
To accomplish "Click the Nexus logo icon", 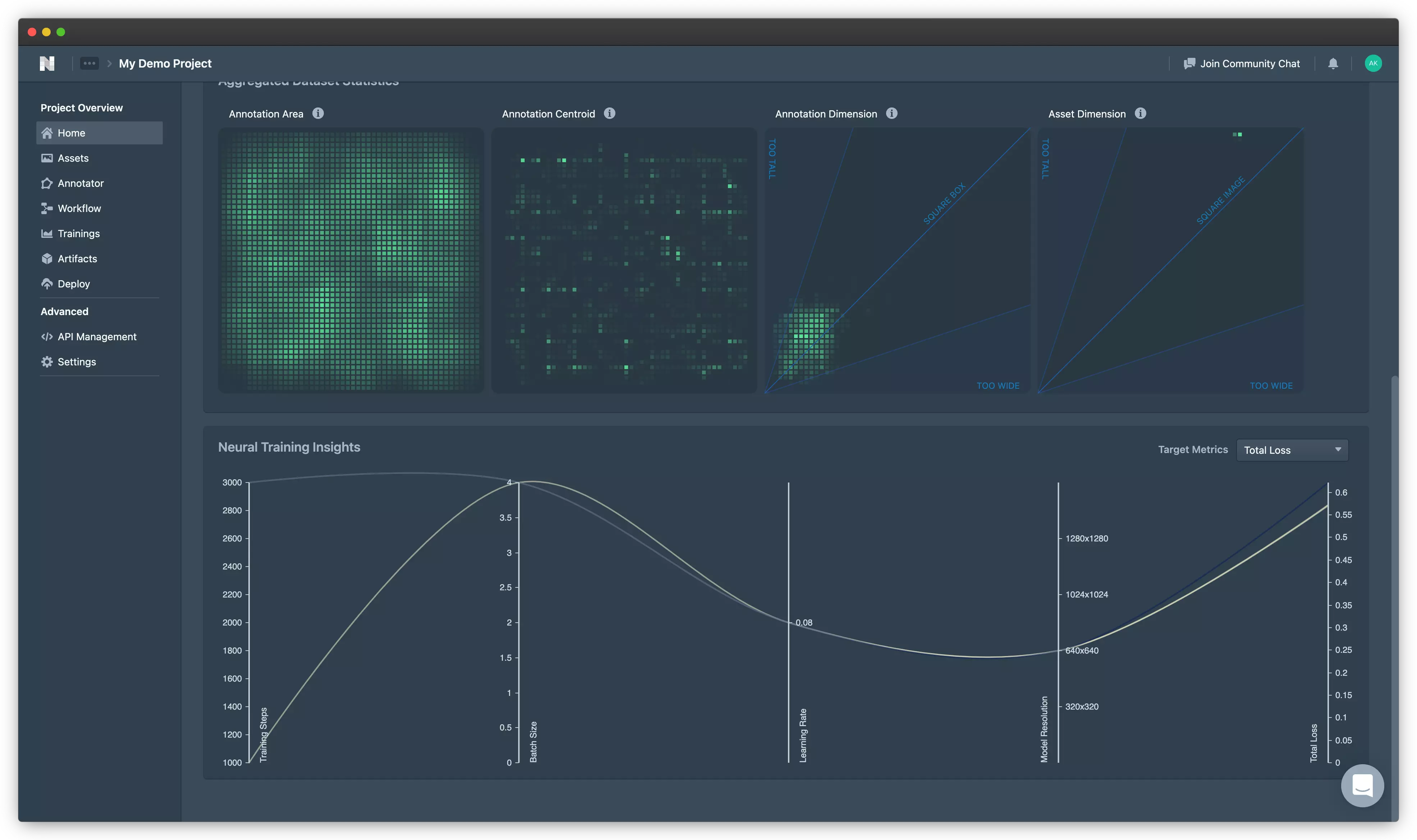I will pos(47,63).
